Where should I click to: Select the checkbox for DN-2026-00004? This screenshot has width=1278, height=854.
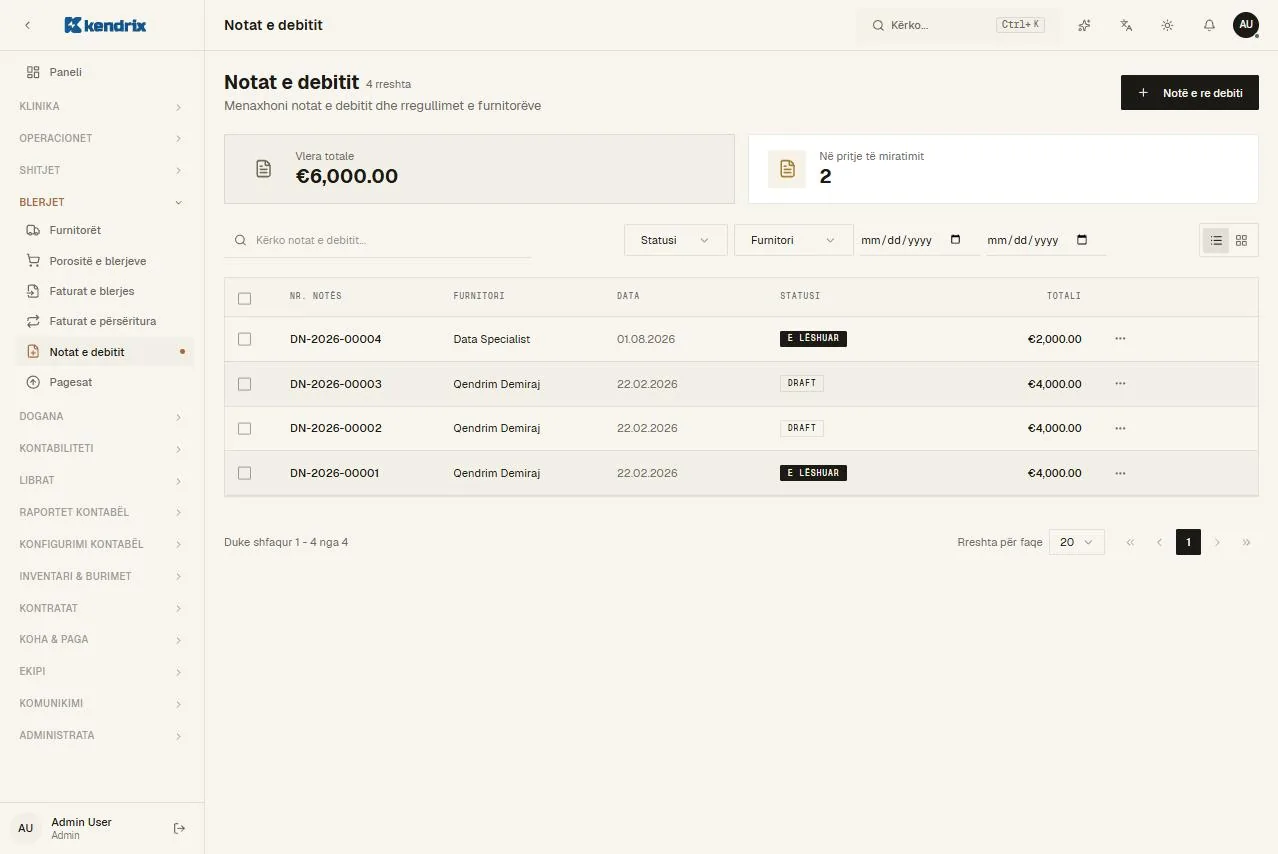click(245, 339)
